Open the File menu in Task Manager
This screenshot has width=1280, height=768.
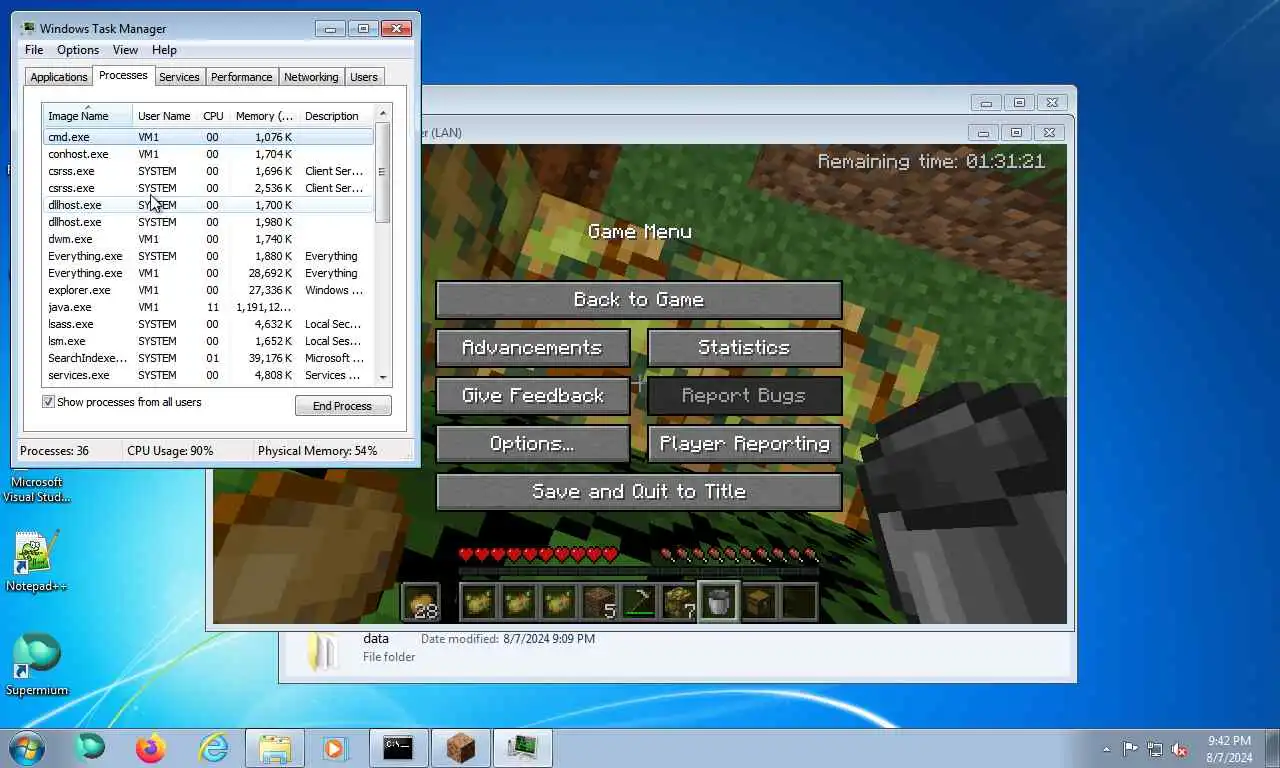[34, 50]
